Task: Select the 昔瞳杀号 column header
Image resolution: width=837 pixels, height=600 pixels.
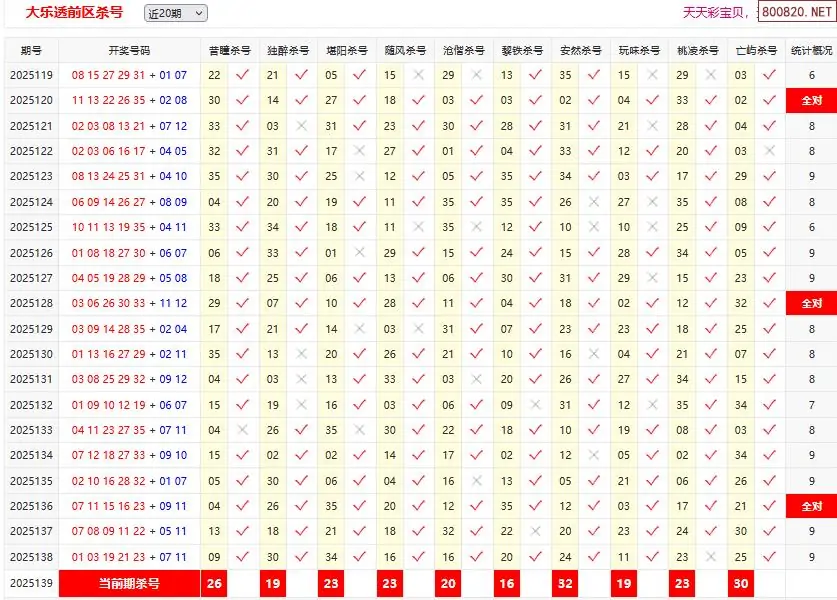Action: [229, 50]
